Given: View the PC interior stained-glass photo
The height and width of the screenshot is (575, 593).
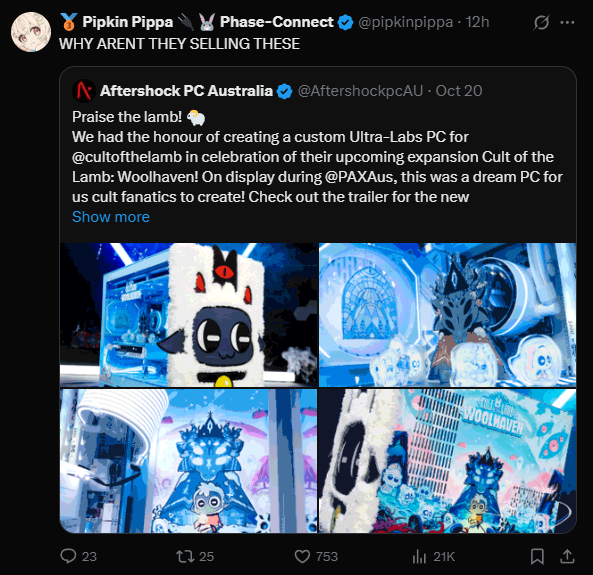Looking at the screenshot, I should (x=448, y=315).
